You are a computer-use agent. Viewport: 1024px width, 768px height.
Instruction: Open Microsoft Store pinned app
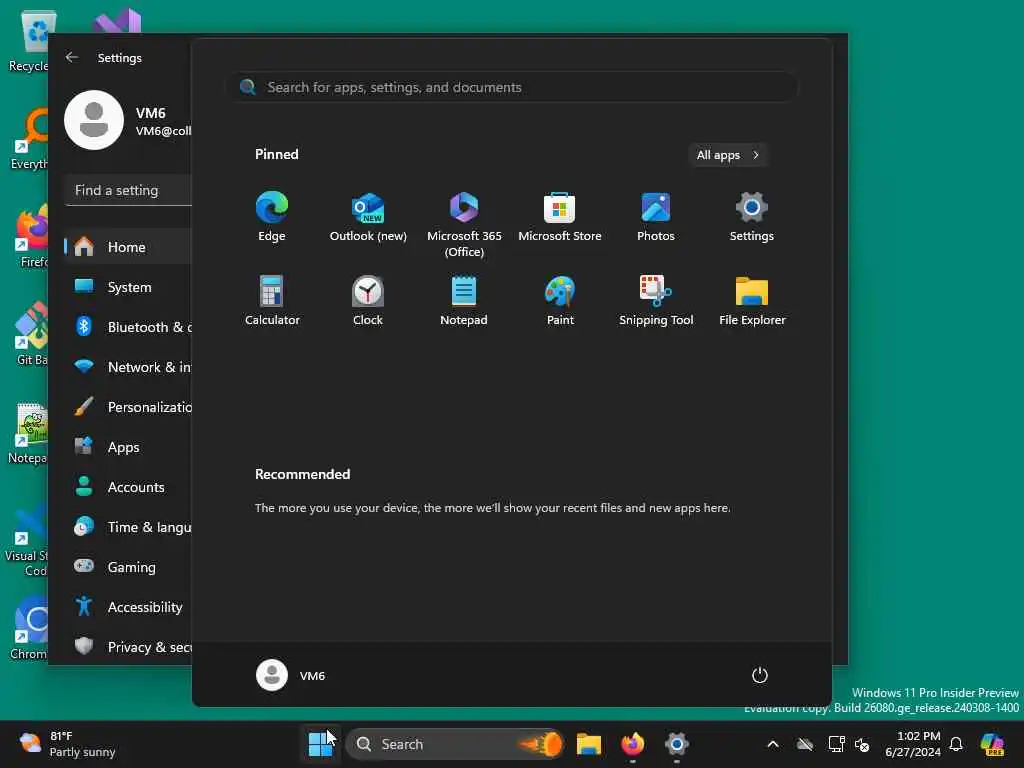[560, 216]
